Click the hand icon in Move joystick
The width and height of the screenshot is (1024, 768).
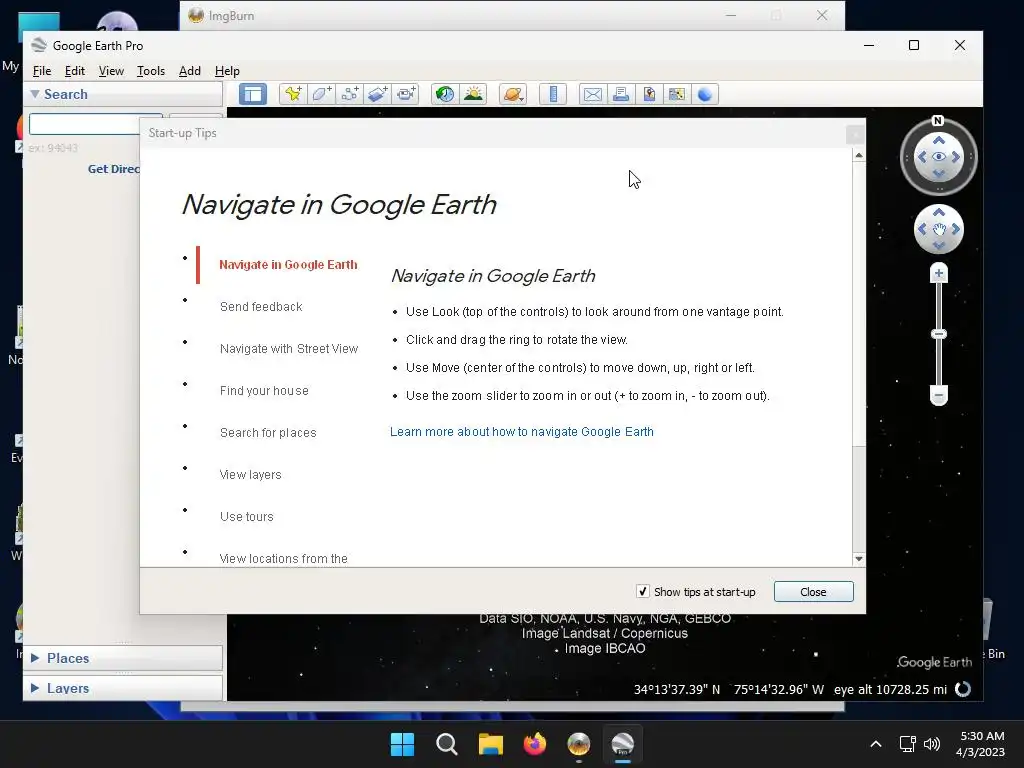tap(938, 229)
